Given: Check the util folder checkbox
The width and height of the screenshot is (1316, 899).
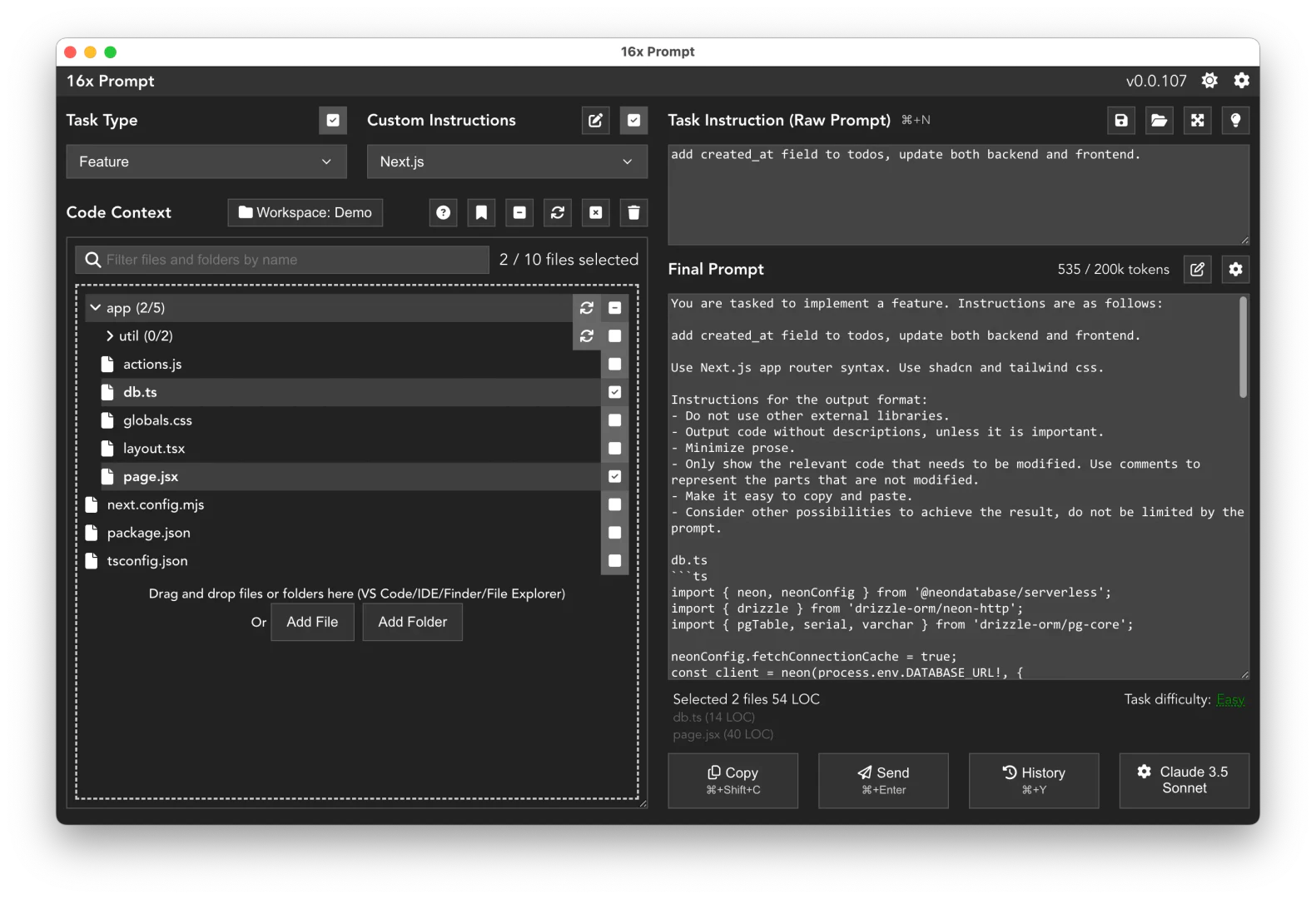Looking at the screenshot, I should [615, 336].
